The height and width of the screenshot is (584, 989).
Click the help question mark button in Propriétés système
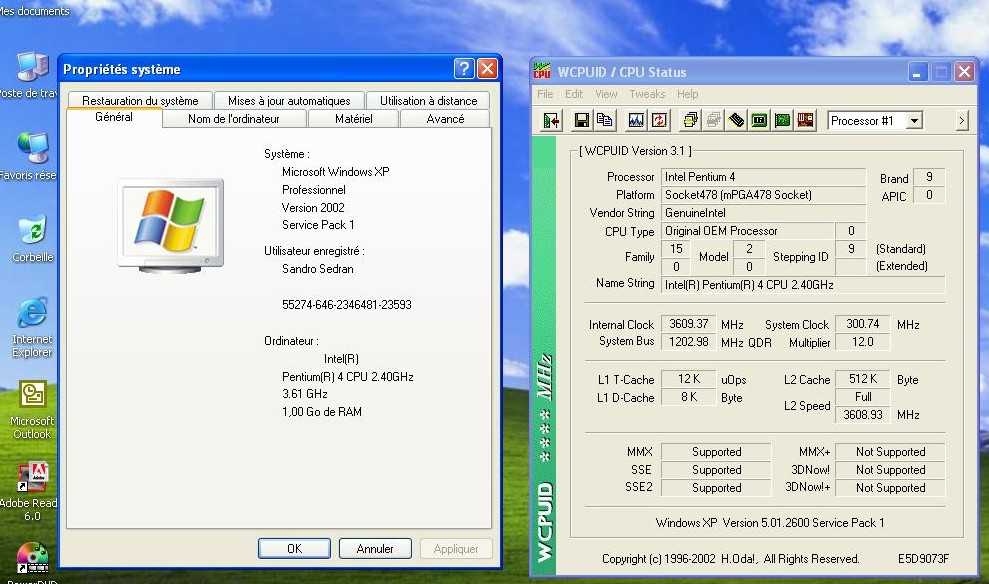464,69
